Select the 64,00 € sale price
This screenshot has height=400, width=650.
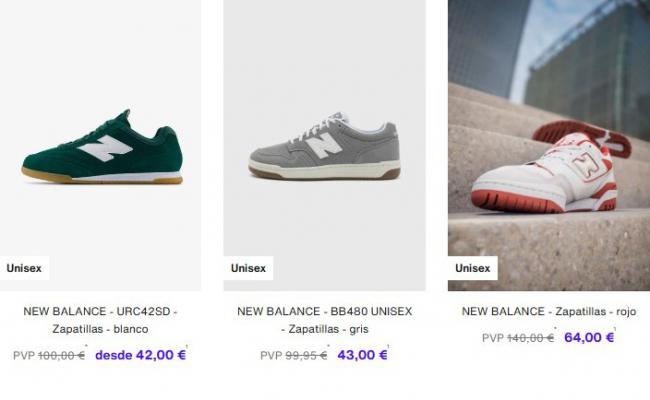tap(589, 337)
